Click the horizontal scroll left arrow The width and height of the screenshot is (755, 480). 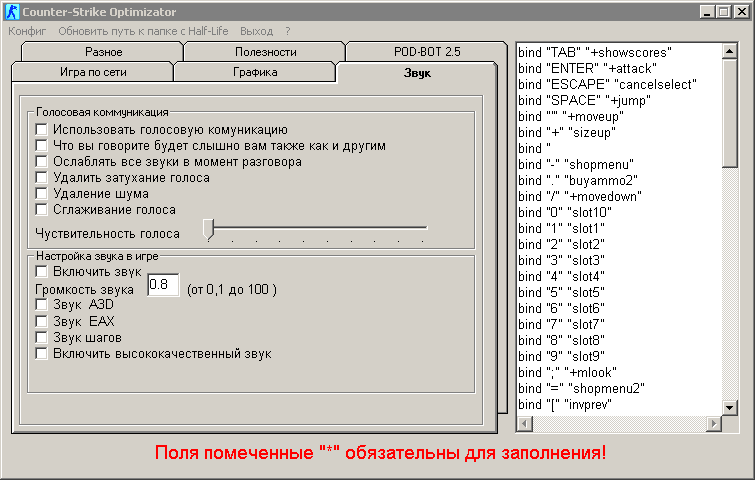tap(524, 424)
